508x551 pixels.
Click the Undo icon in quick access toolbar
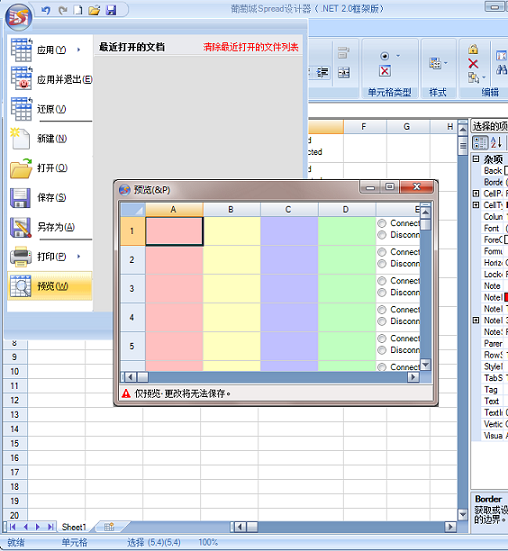[46, 10]
